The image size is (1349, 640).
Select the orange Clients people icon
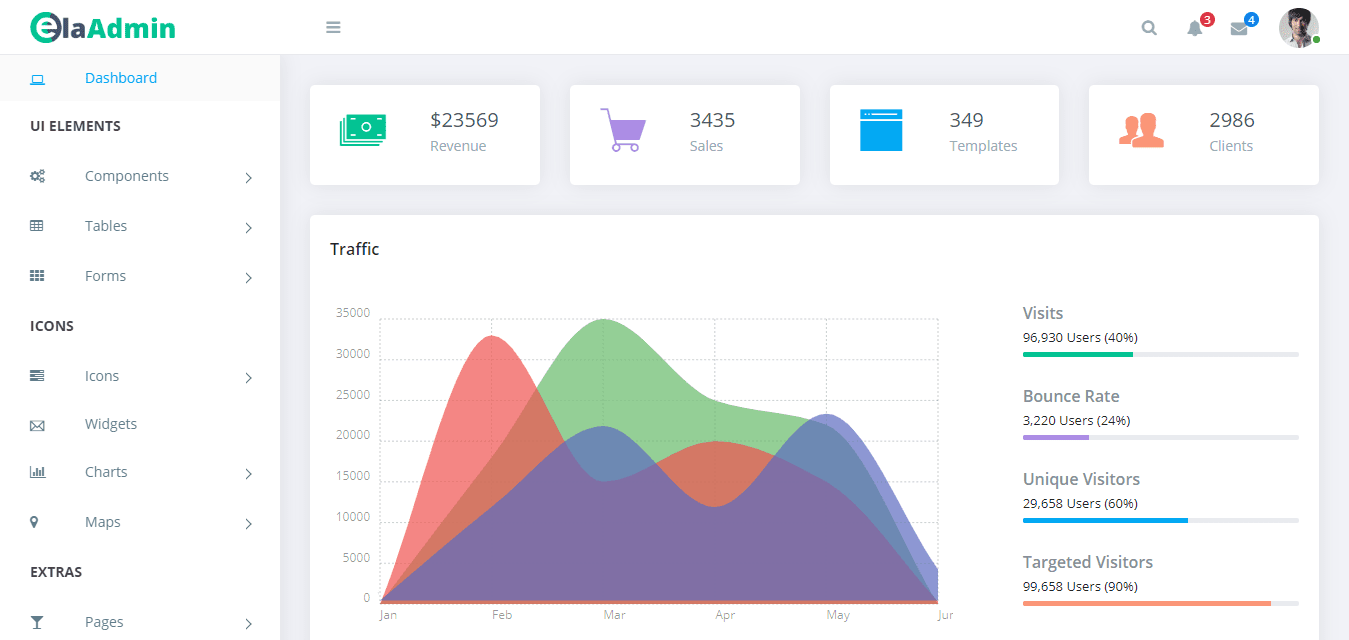(1141, 129)
